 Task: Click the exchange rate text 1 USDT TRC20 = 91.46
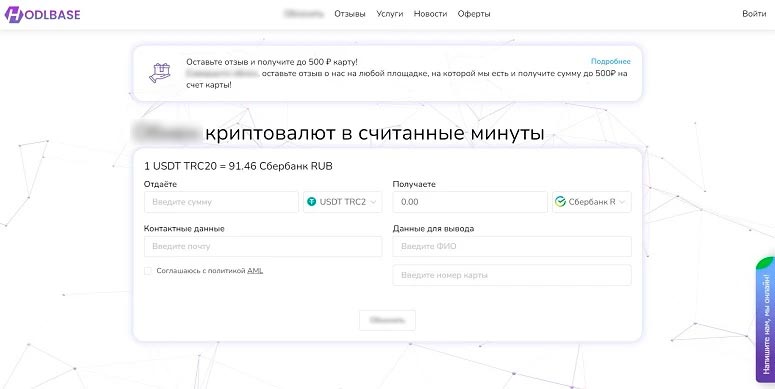[238, 166]
